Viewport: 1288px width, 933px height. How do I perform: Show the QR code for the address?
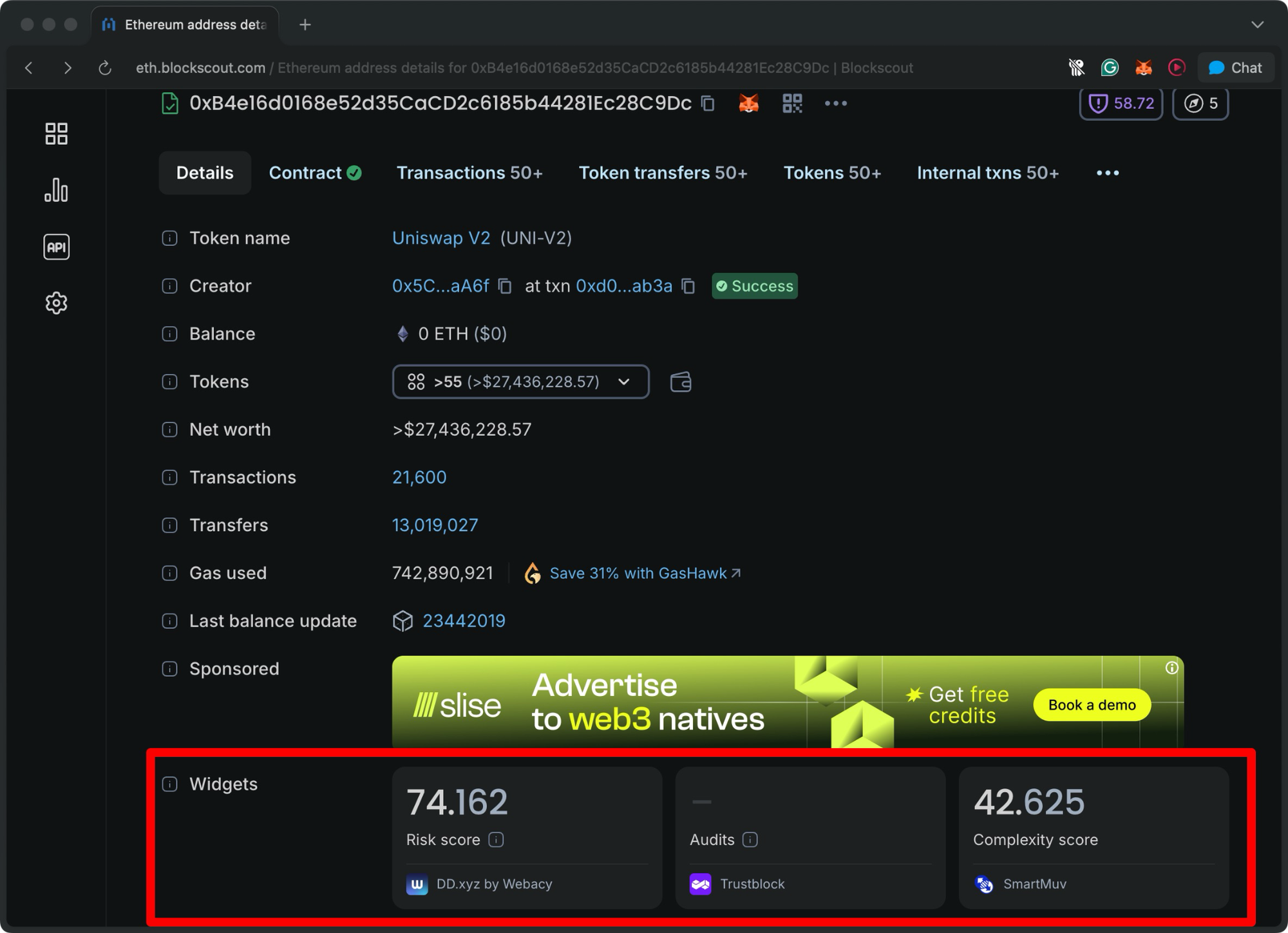point(793,103)
